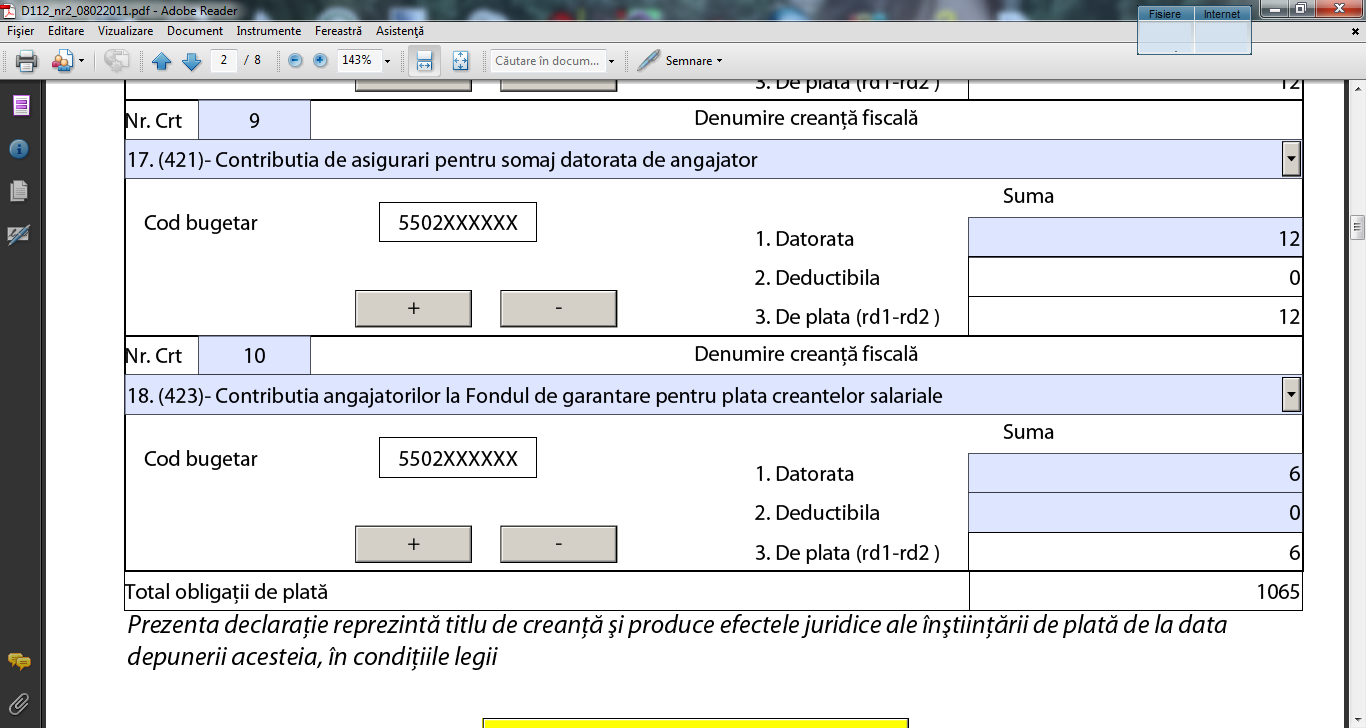Click Deductibila field in row 9
The width and height of the screenshot is (1366, 728).
[x=1135, y=277]
